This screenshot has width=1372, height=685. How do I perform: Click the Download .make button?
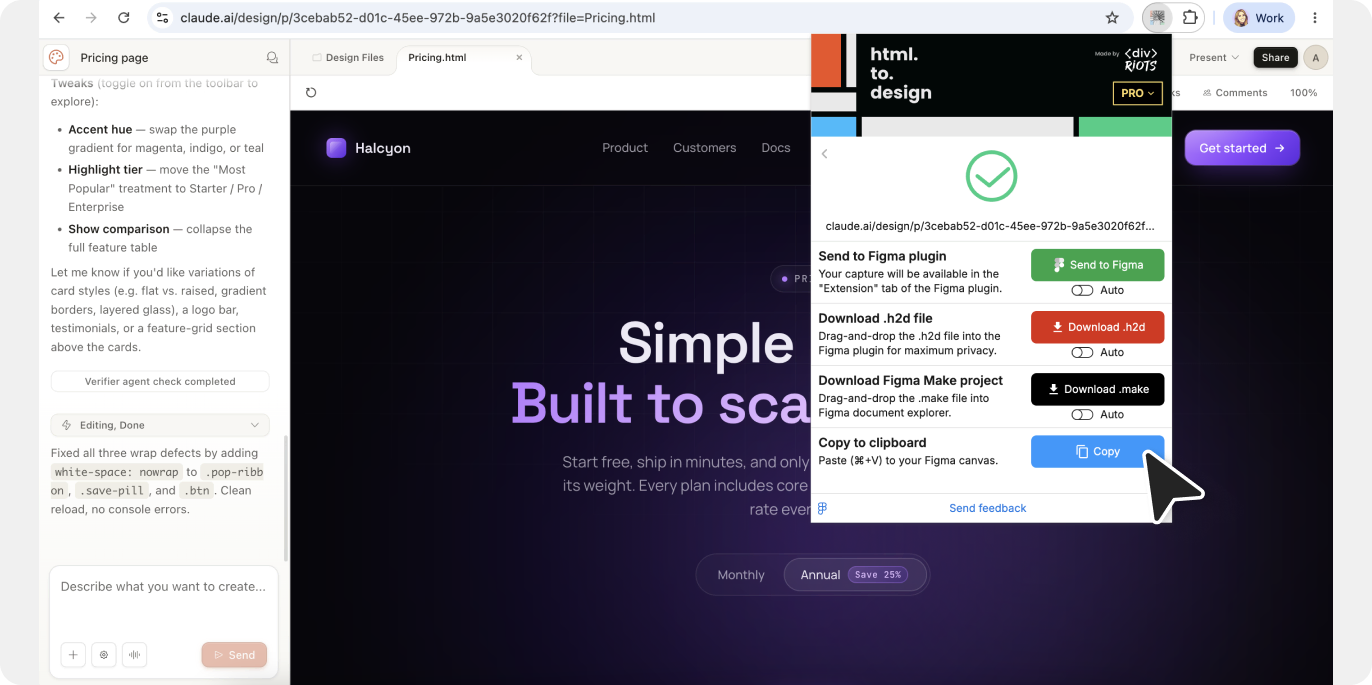coord(1098,389)
